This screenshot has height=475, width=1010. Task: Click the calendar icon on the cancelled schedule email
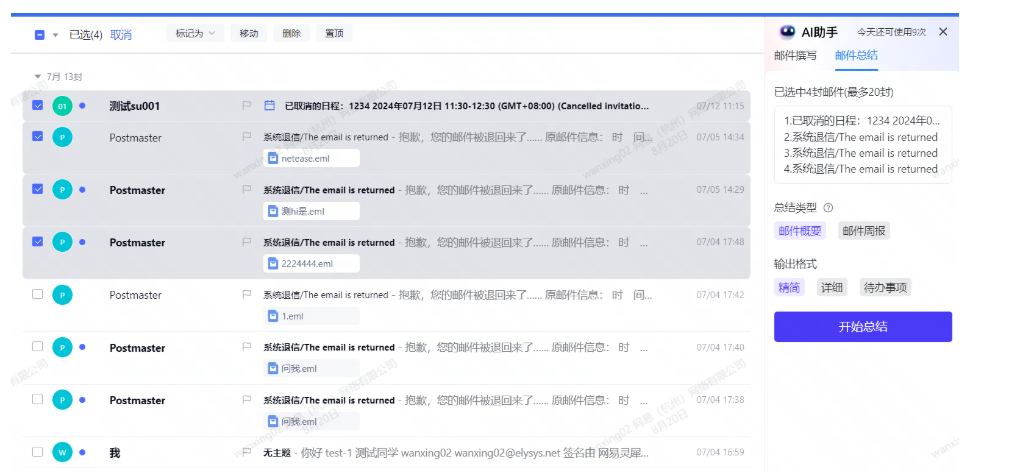(x=270, y=105)
